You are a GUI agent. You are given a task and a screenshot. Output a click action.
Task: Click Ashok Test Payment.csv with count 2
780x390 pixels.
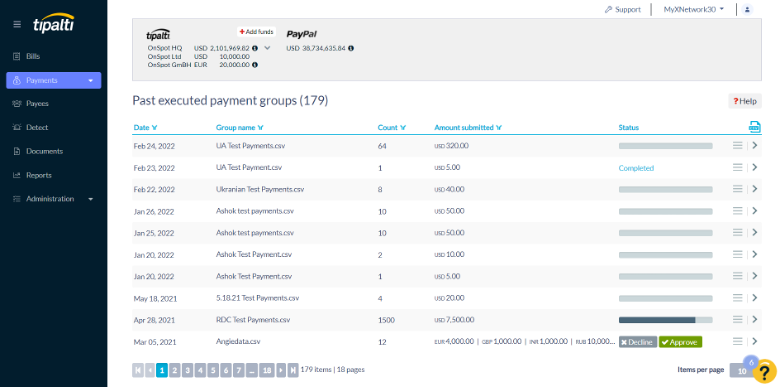point(254,255)
